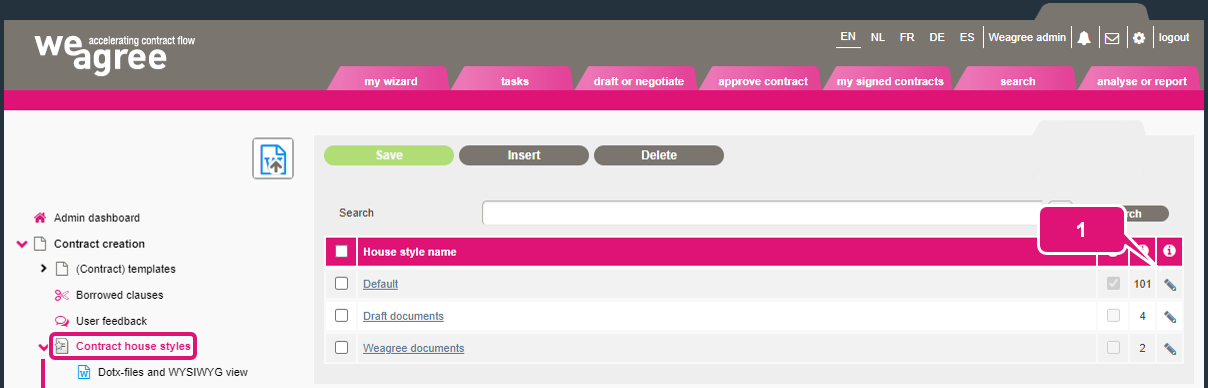This screenshot has width=1208, height=388.
Task: Open the Weagree documents house style link
Action: click(x=413, y=348)
